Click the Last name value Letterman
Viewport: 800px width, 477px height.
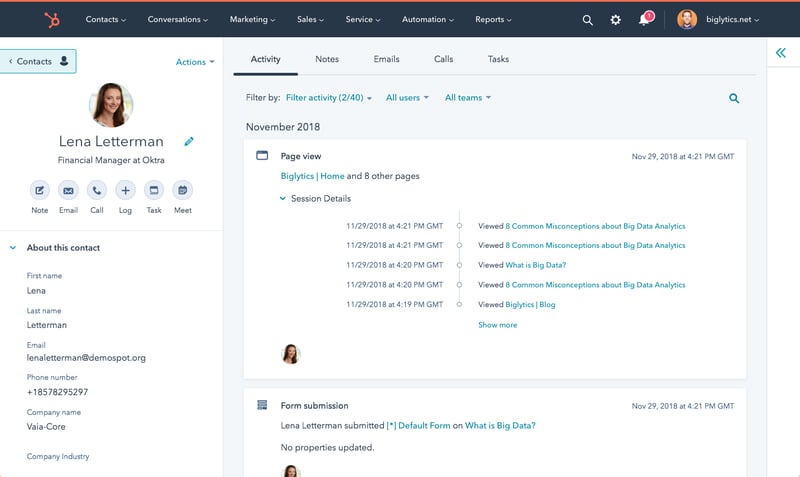(46, 325)
